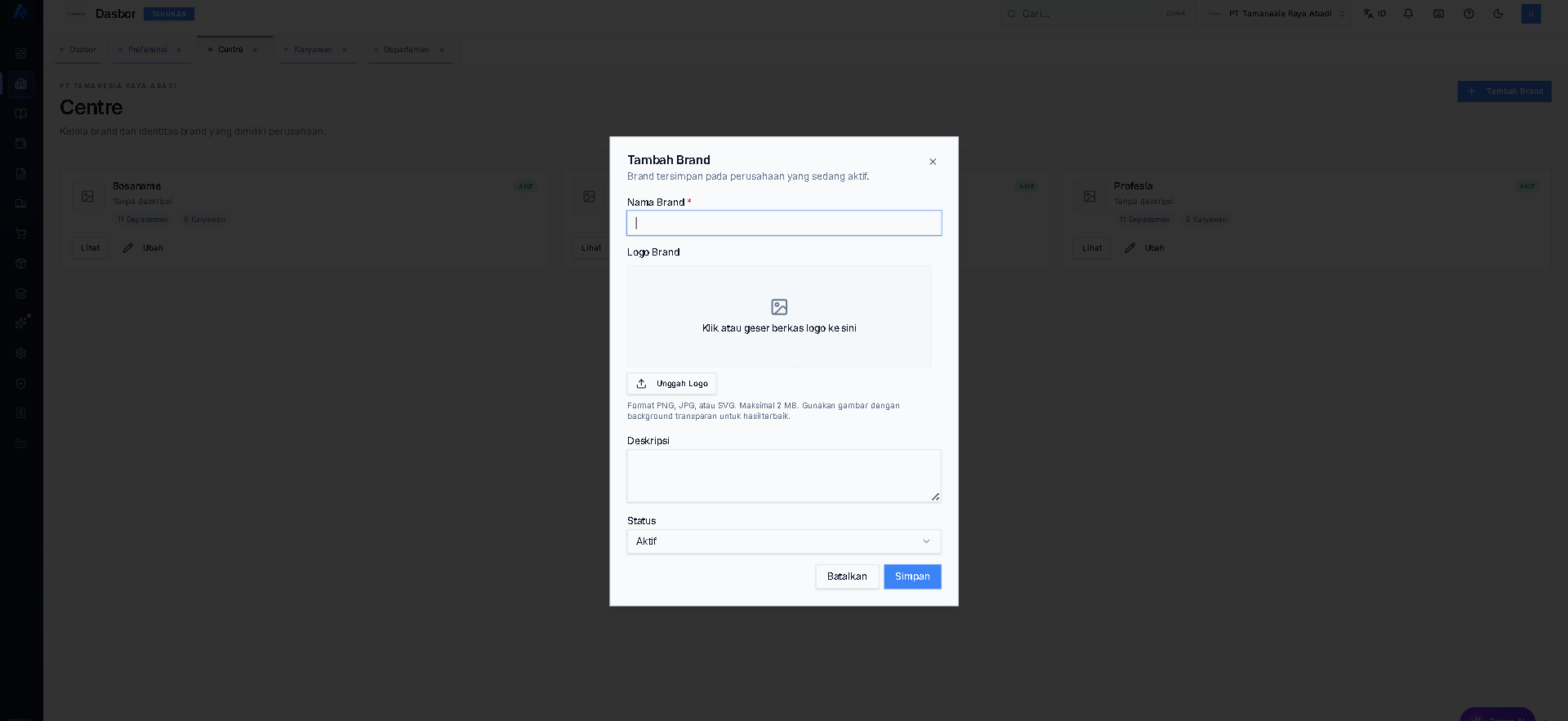Image resolution: width=1568 pixels, height=721 pixels.
Task: Open the user avatar menu
Action: pyautogui.click(x=1531, y=14)
